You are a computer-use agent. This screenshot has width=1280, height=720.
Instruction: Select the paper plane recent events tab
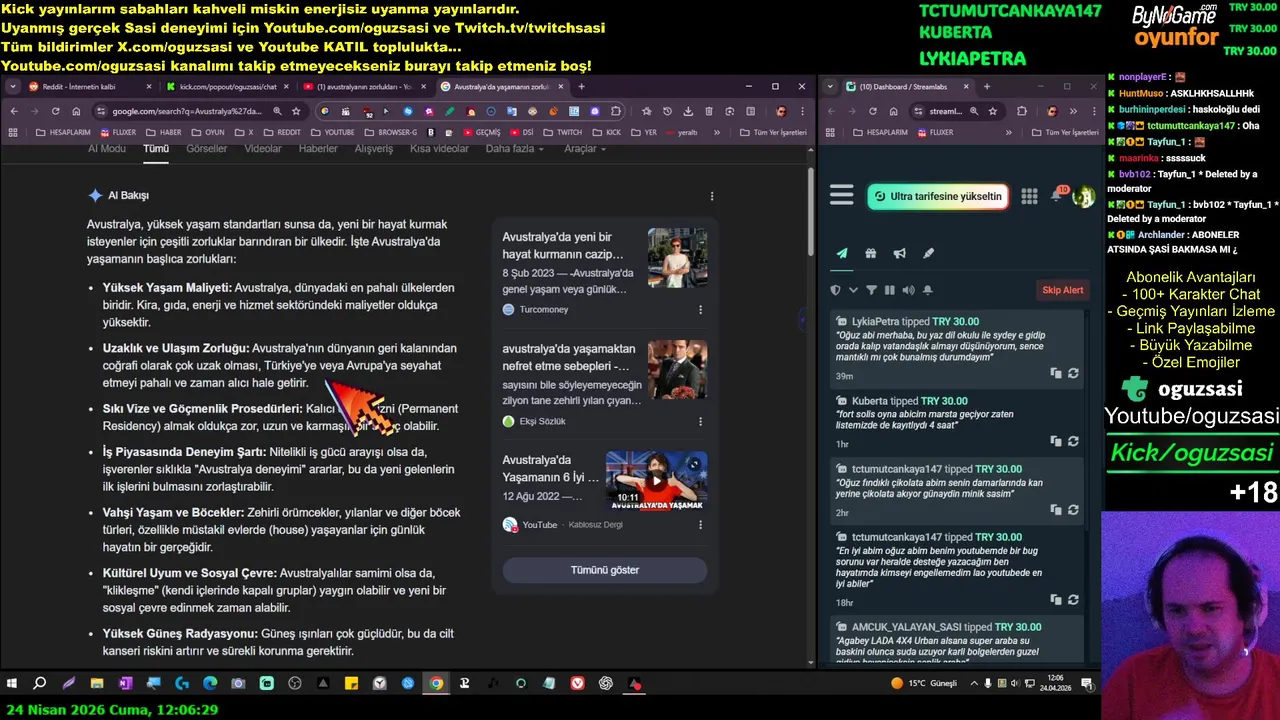click(842, 253)
